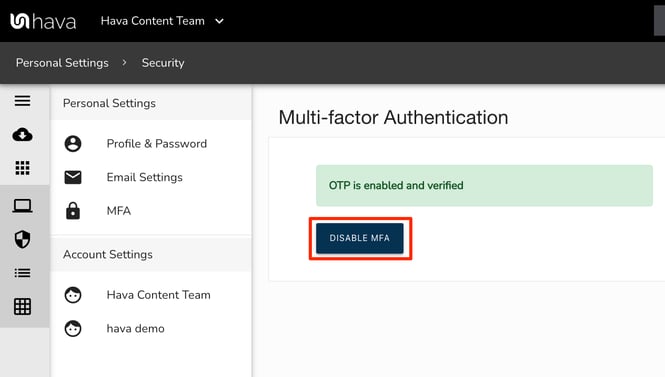Click the padlock icon beside MFA
The height and width of the screenshot is (377, 665).
[x=73, y=211]
